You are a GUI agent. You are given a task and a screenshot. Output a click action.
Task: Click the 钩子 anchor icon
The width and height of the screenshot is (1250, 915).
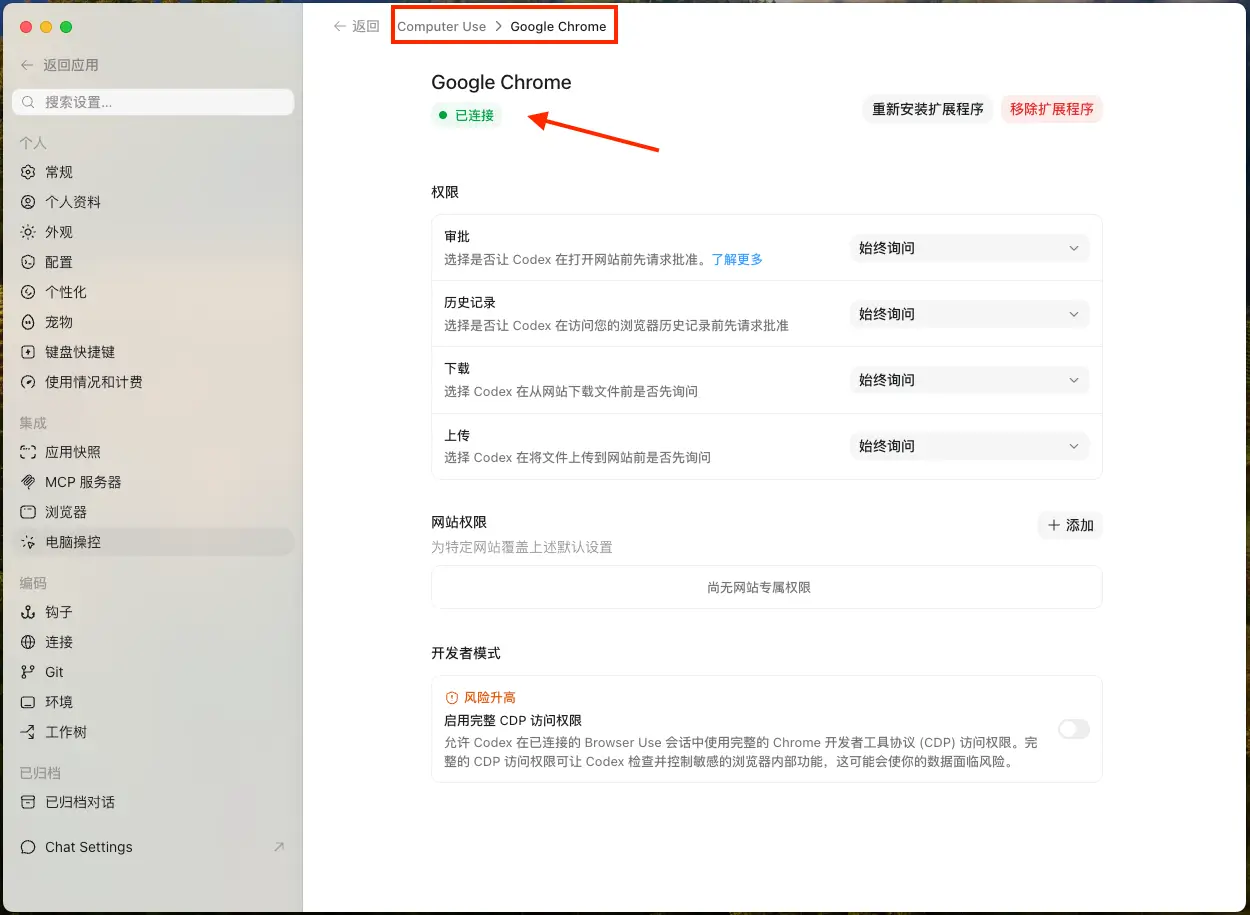pos(28,612)
